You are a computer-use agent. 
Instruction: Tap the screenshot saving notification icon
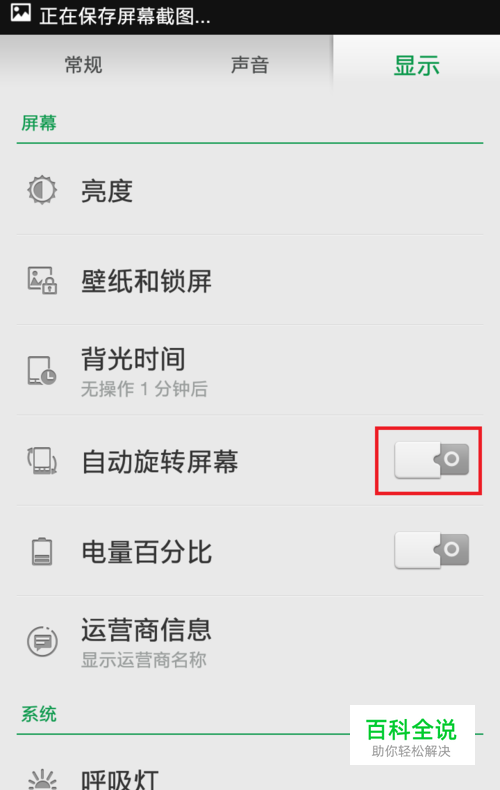[x=21, y=13]
